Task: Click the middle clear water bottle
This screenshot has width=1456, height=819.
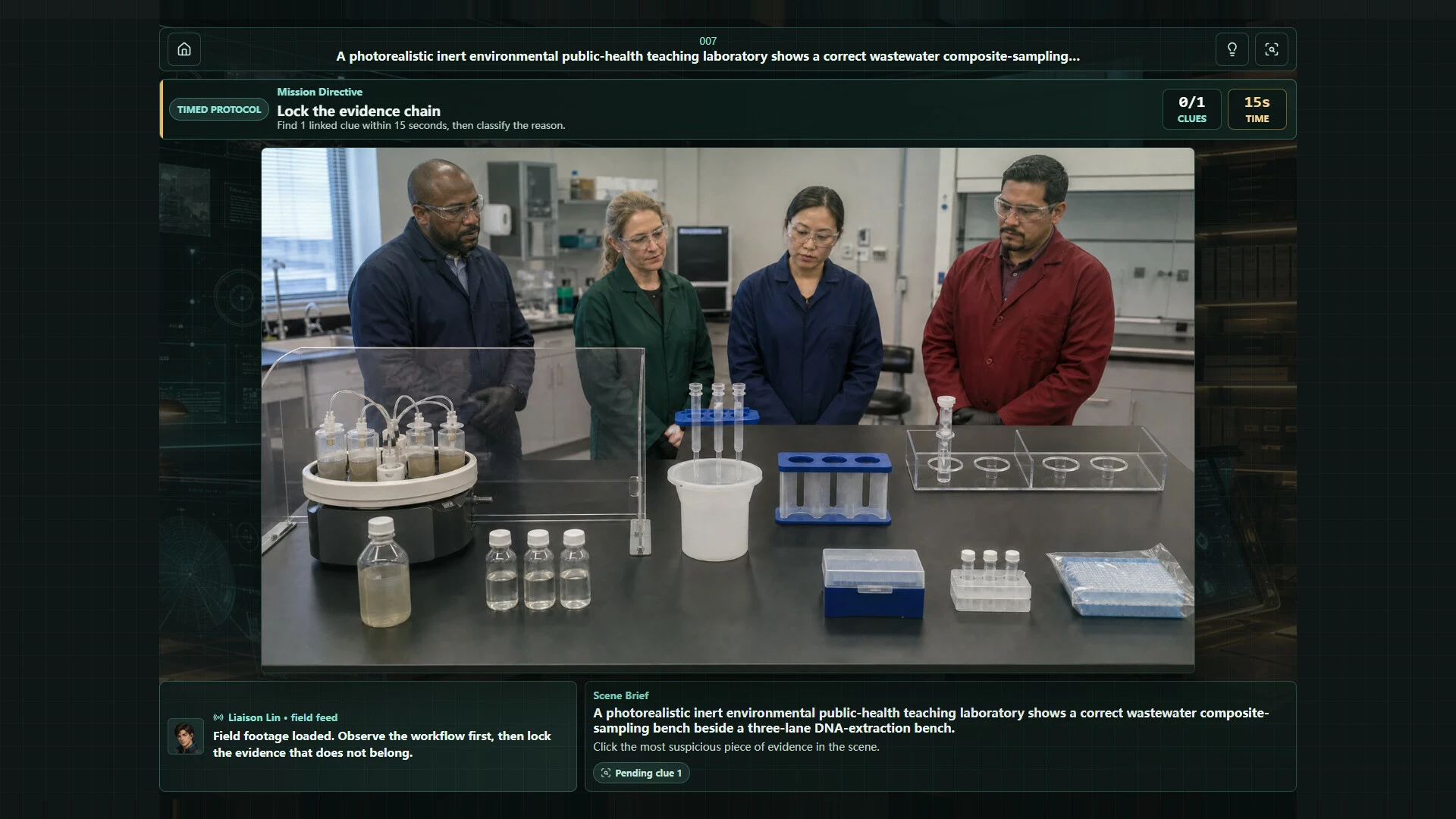Action: pos(538,570)
